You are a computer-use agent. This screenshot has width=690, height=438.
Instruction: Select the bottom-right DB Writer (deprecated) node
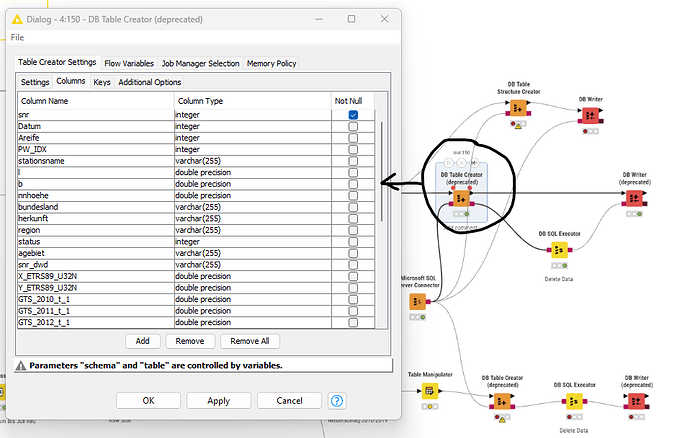(x=636, y=401)
